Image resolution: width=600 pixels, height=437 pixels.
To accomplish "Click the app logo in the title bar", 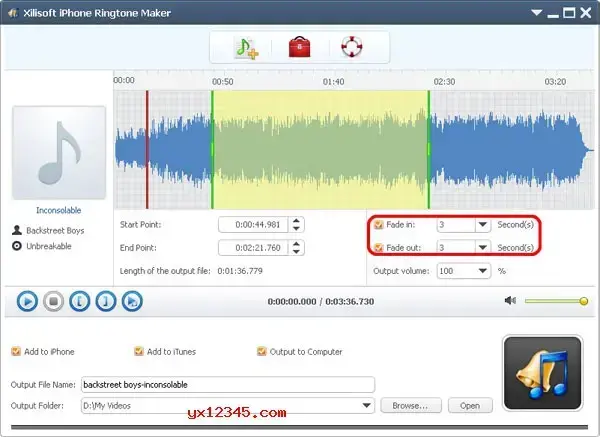I will pos(13,13).
